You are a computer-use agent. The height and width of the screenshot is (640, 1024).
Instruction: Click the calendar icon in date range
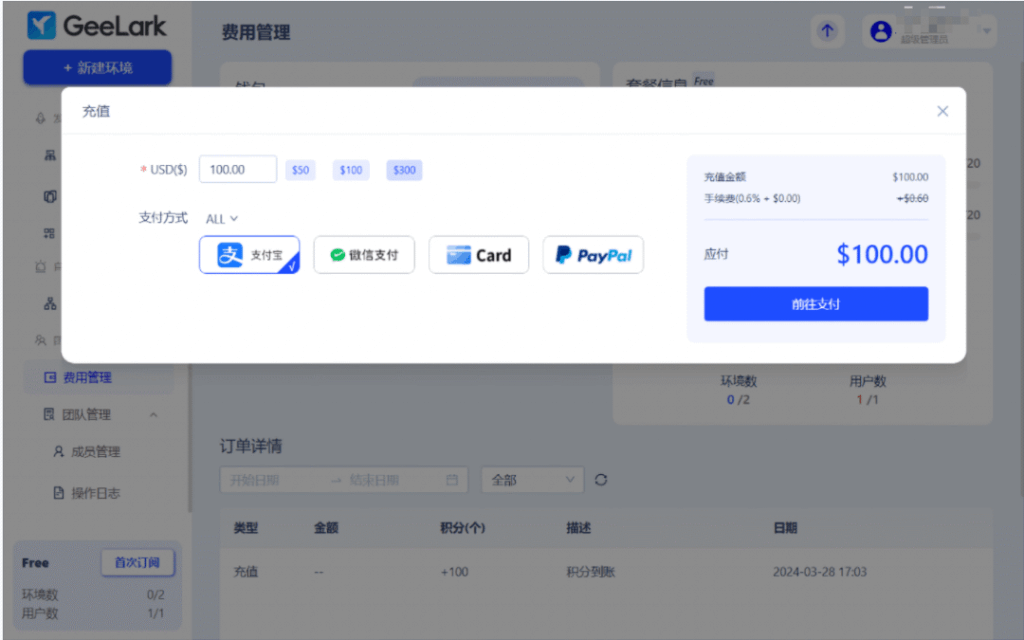pyautogui.click(x=452, y=480)
